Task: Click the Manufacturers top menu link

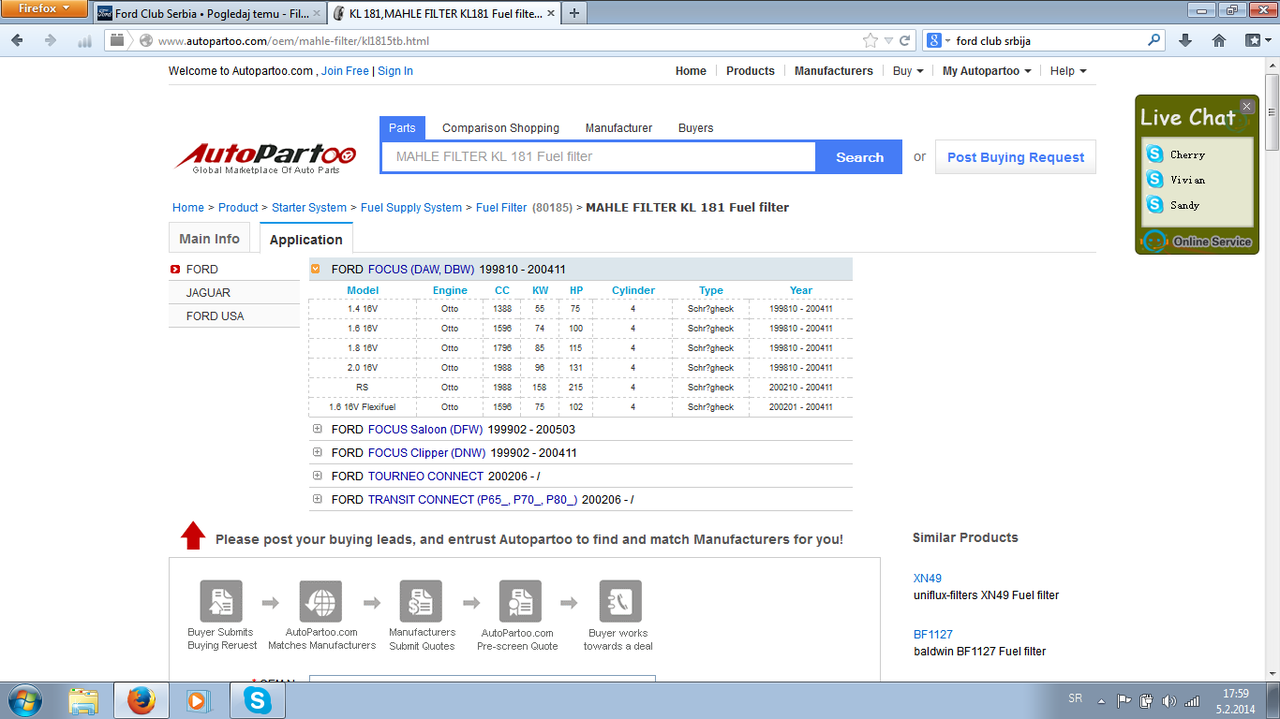Action: (x=834, y=71)
